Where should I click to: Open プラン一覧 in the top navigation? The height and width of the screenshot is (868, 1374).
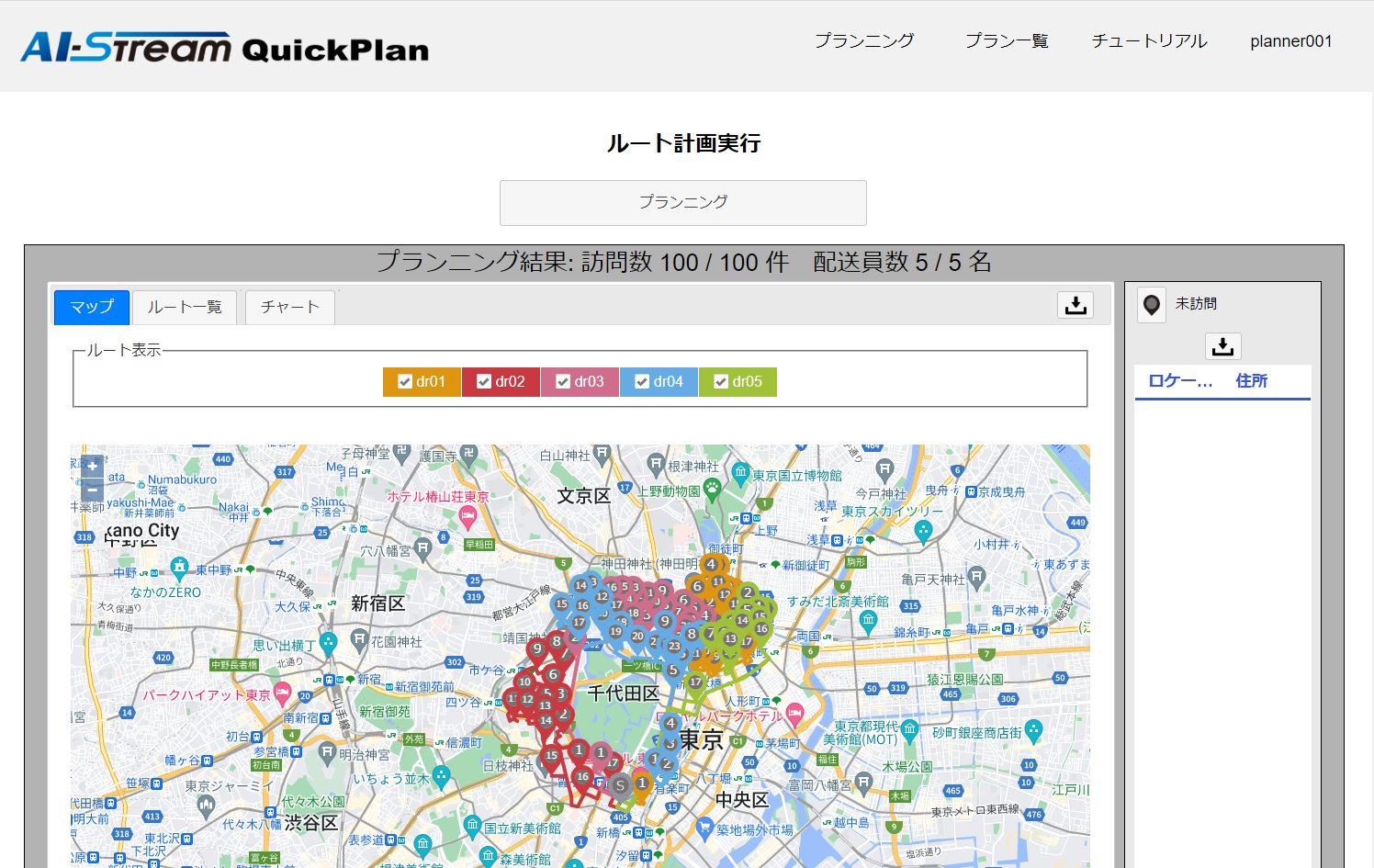(1006, 41)
